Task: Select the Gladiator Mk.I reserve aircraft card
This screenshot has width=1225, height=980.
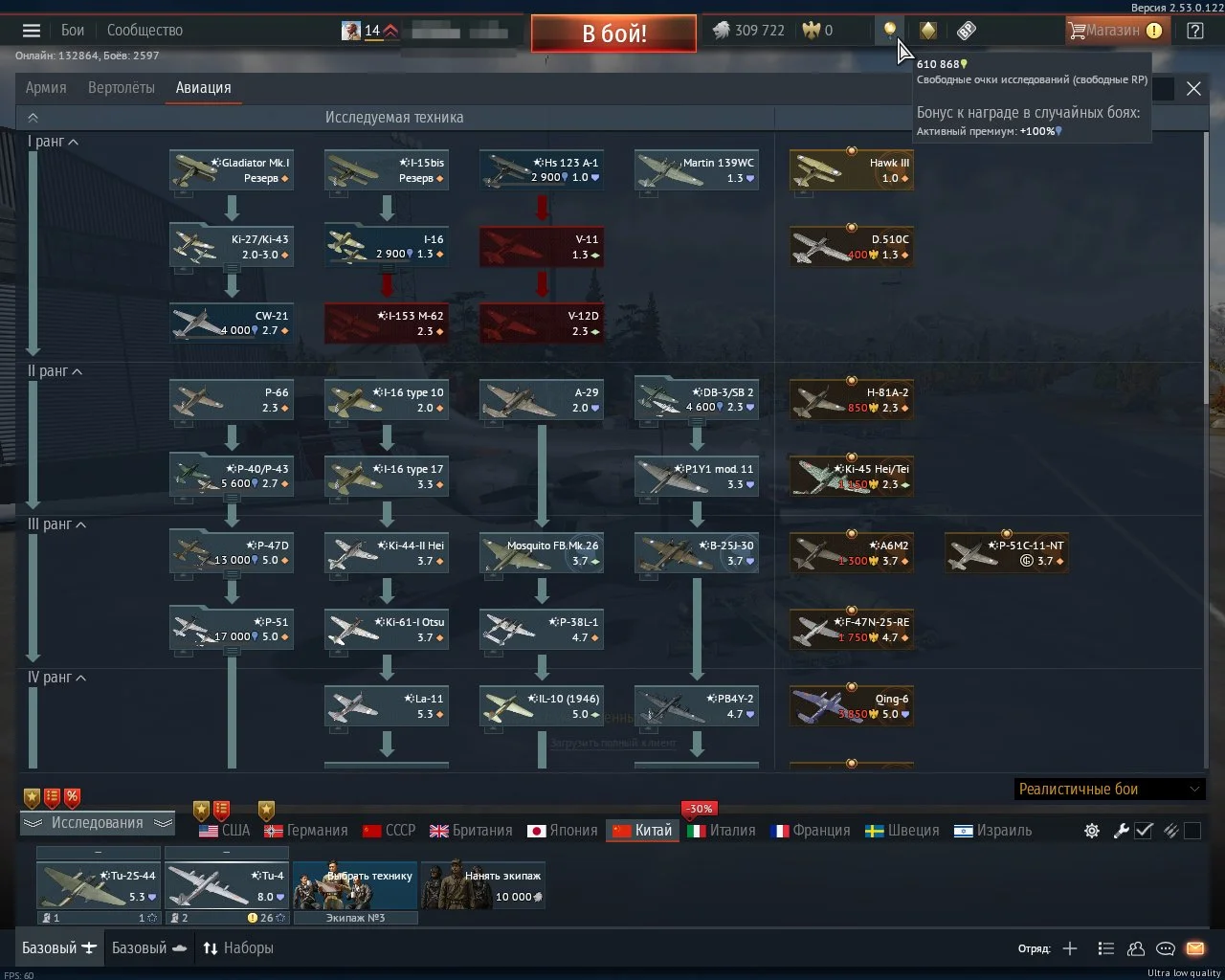Action: [232, 170]
